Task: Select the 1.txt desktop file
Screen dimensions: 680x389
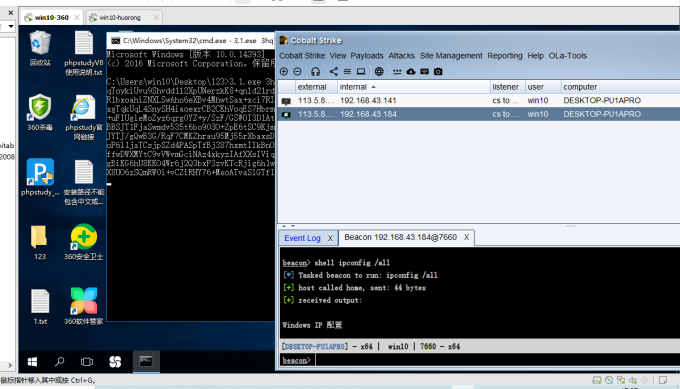Action: tap(40, 307)
